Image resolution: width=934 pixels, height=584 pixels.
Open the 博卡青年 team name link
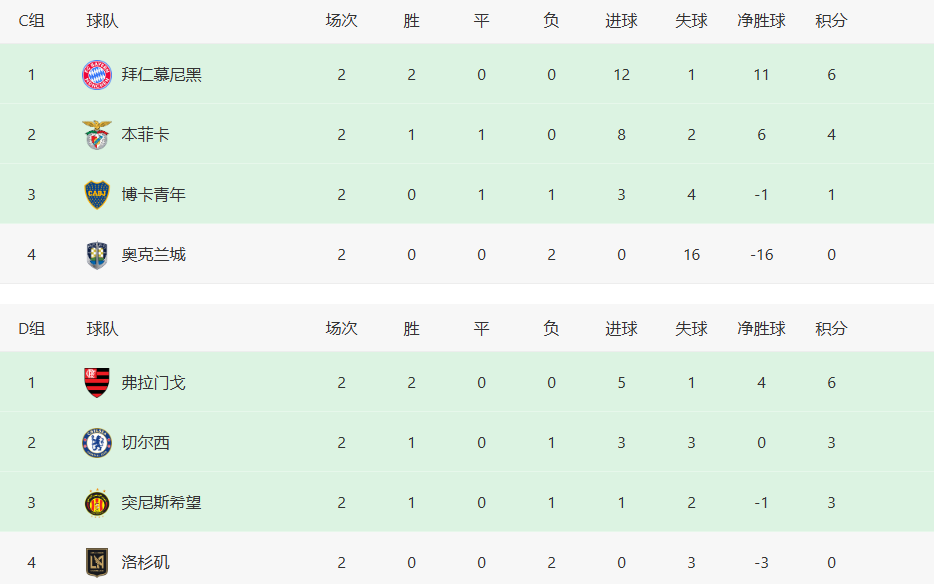pos(154,195)
